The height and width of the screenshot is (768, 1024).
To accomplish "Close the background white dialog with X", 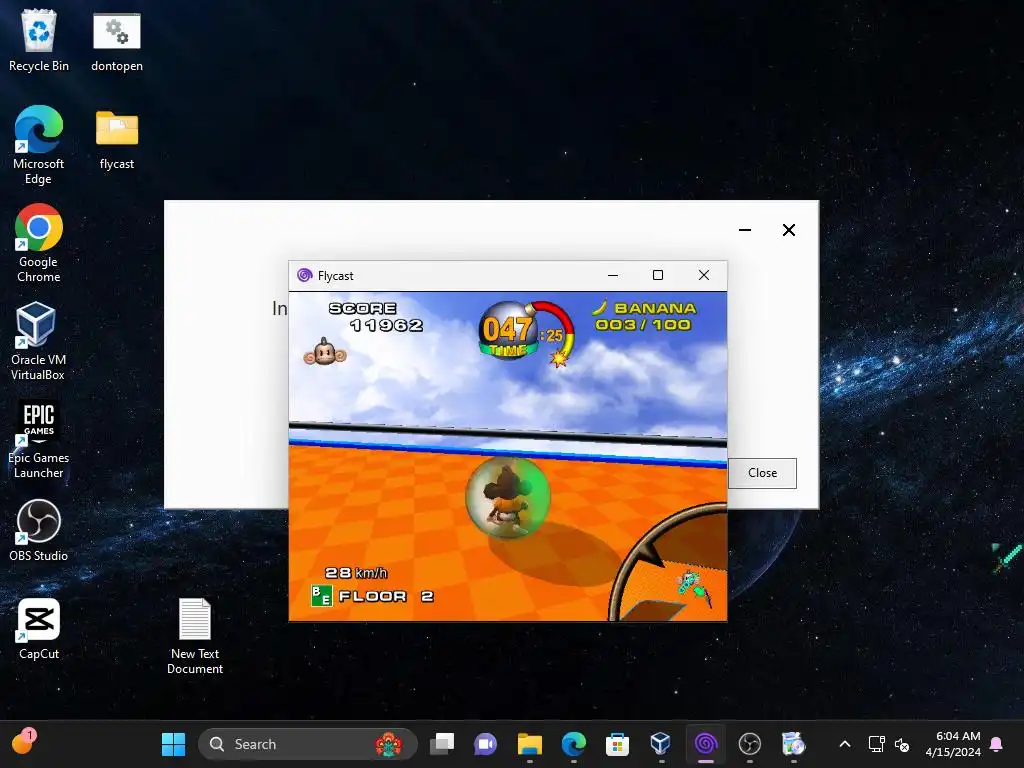I will (789, 230).
